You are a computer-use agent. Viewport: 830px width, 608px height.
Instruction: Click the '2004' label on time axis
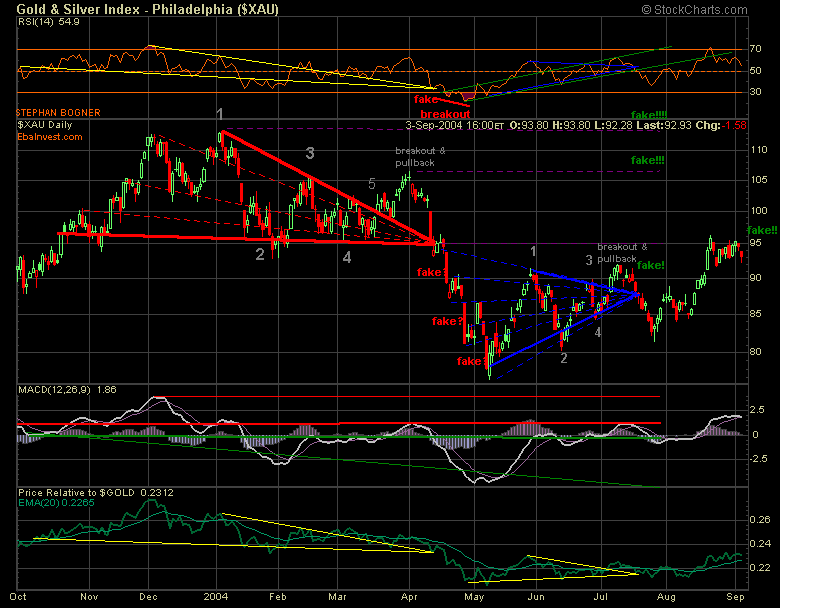[216, 597]
